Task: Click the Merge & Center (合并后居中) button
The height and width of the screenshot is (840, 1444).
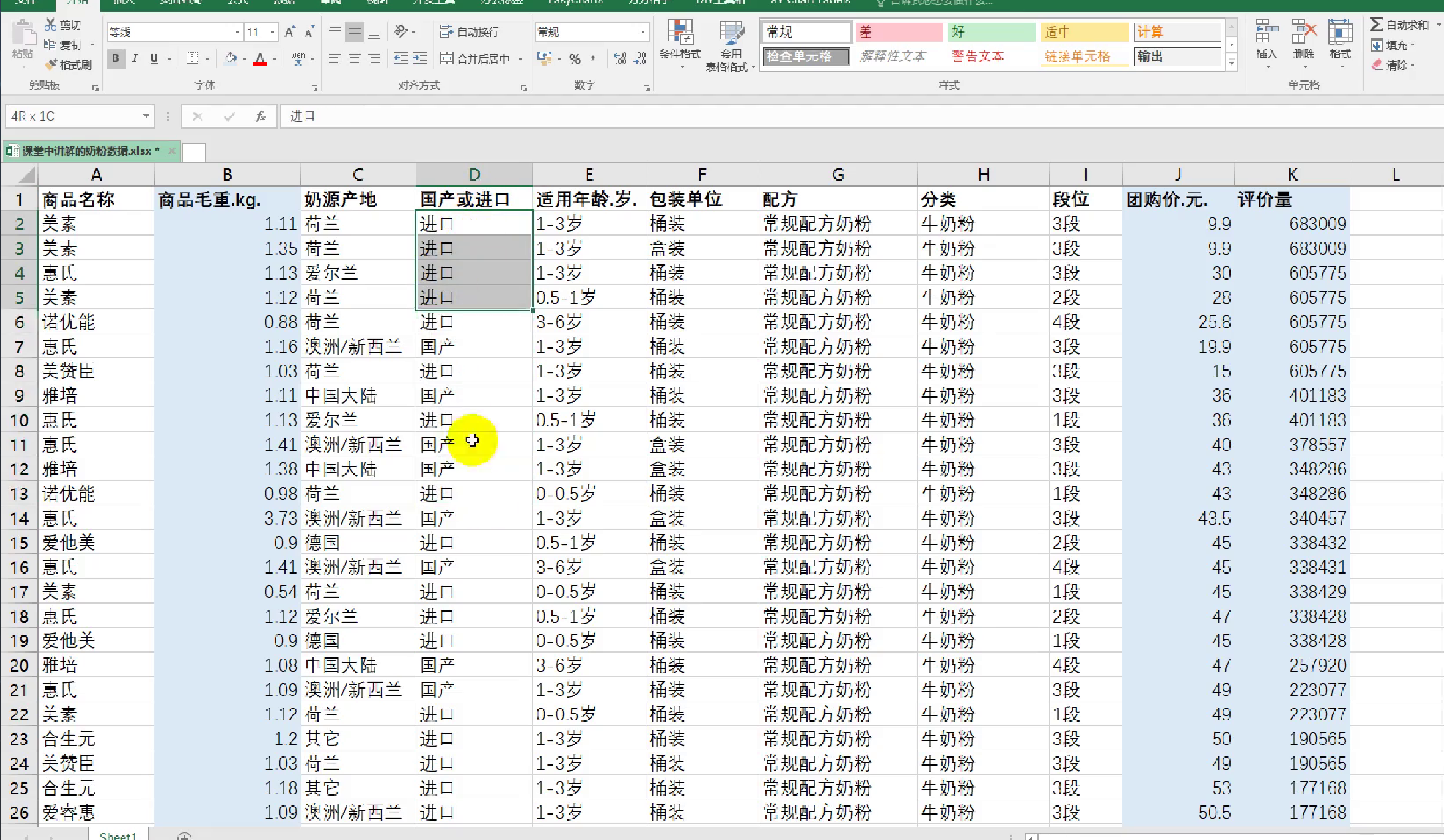Action: click(x=476, y=59)
